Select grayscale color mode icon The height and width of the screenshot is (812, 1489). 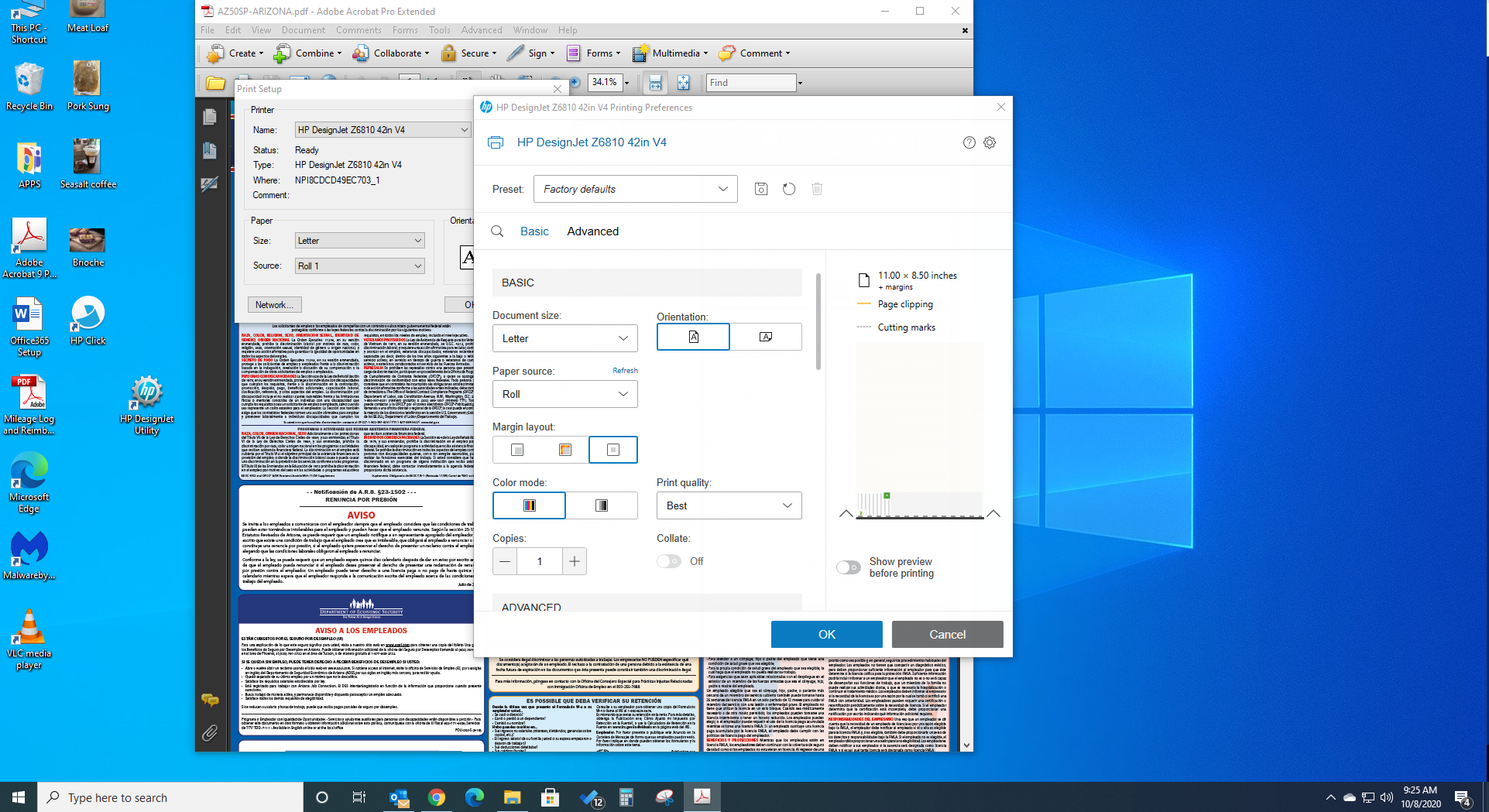602,505
